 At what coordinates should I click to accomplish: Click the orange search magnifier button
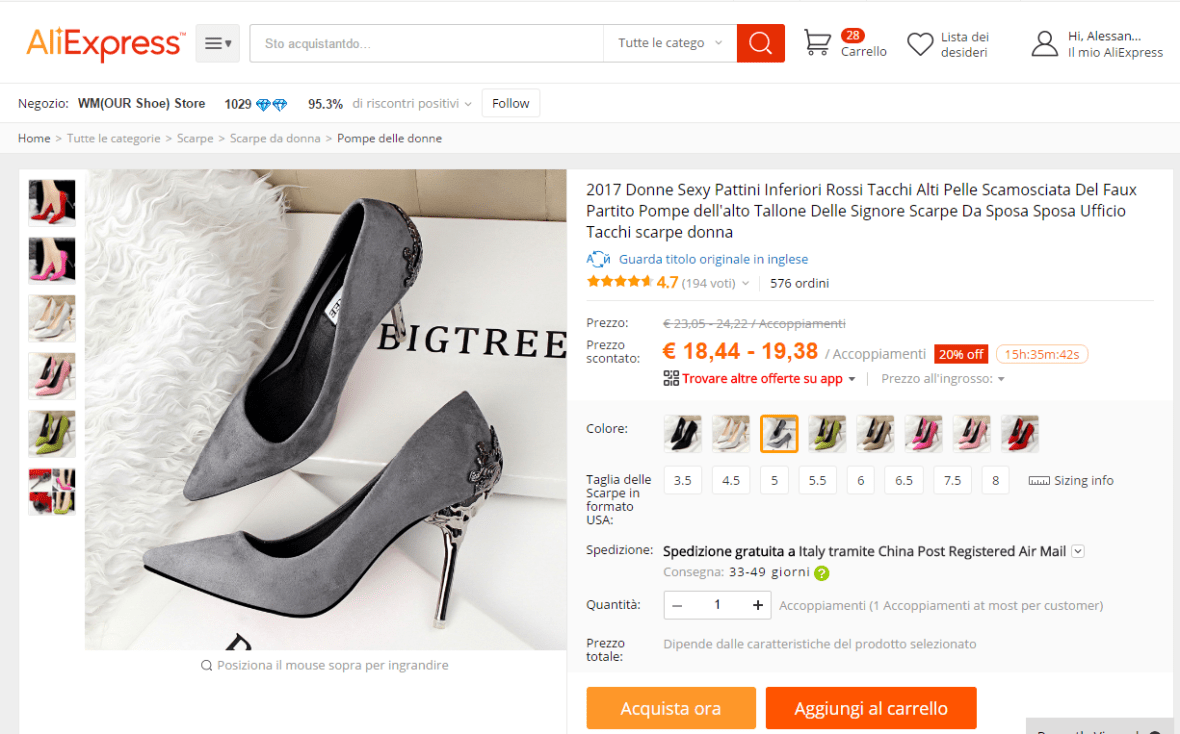click(x=760, y=43)
